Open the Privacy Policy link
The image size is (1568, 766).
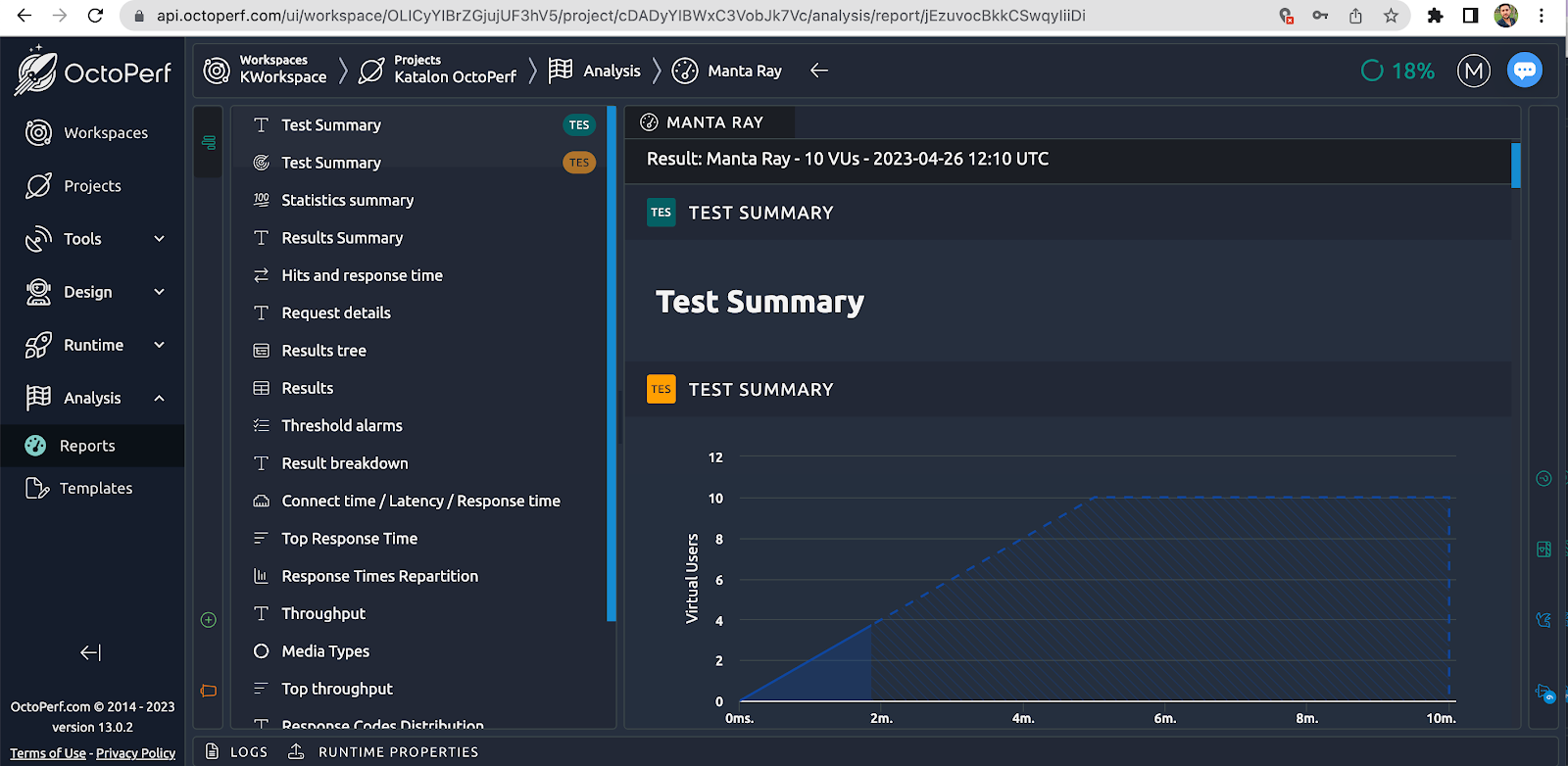tap(135, 753)
